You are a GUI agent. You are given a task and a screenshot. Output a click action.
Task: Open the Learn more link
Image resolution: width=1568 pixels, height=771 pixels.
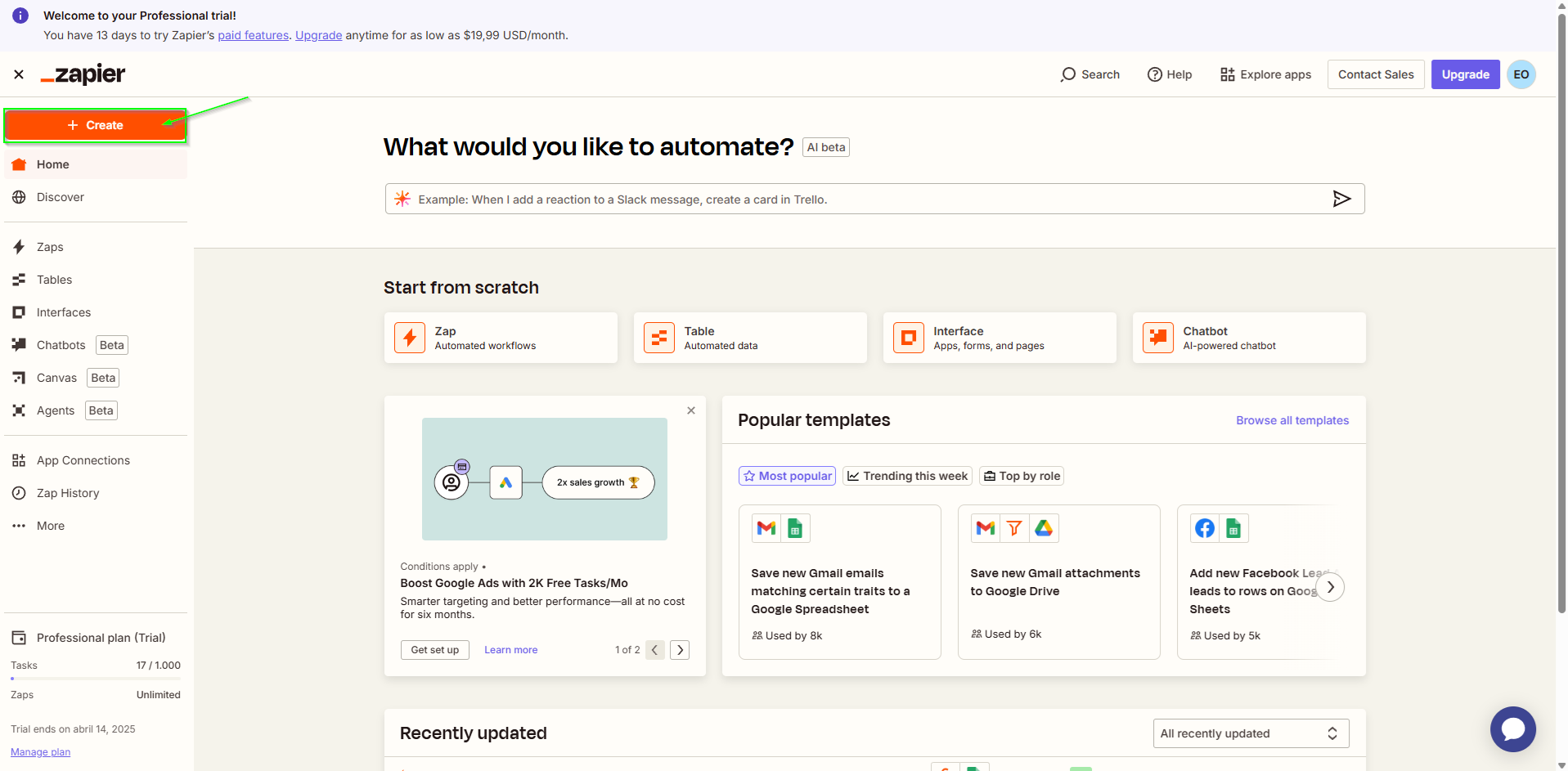510,650
